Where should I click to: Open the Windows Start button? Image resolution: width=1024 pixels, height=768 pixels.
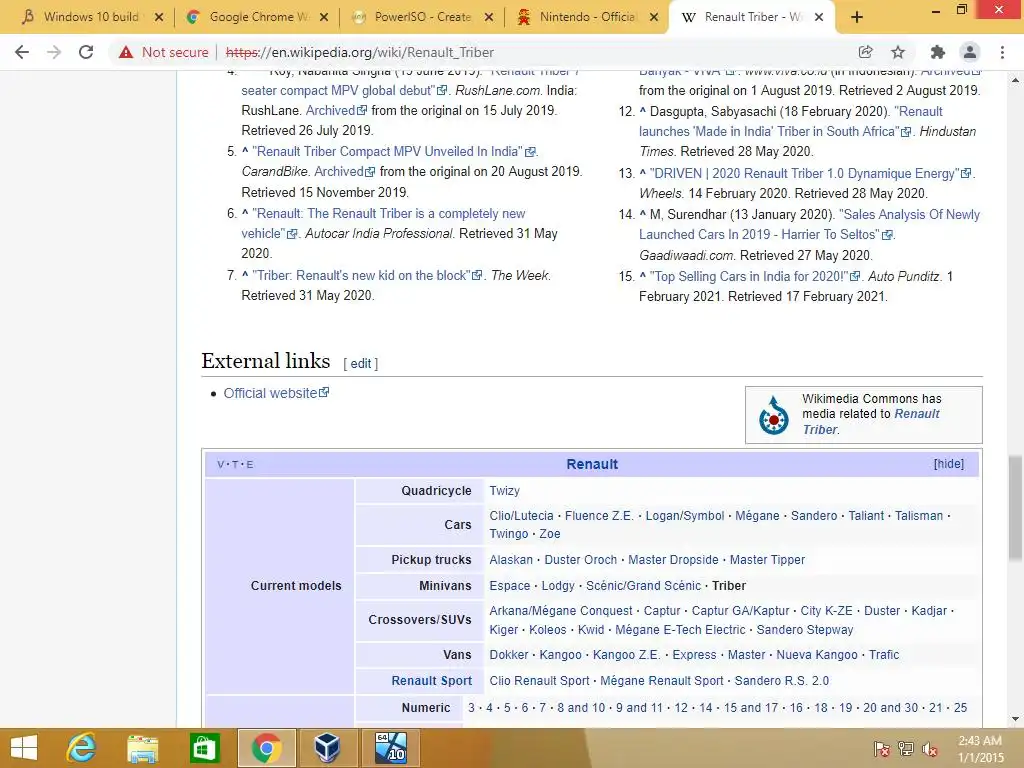click(x=24, y=748)
